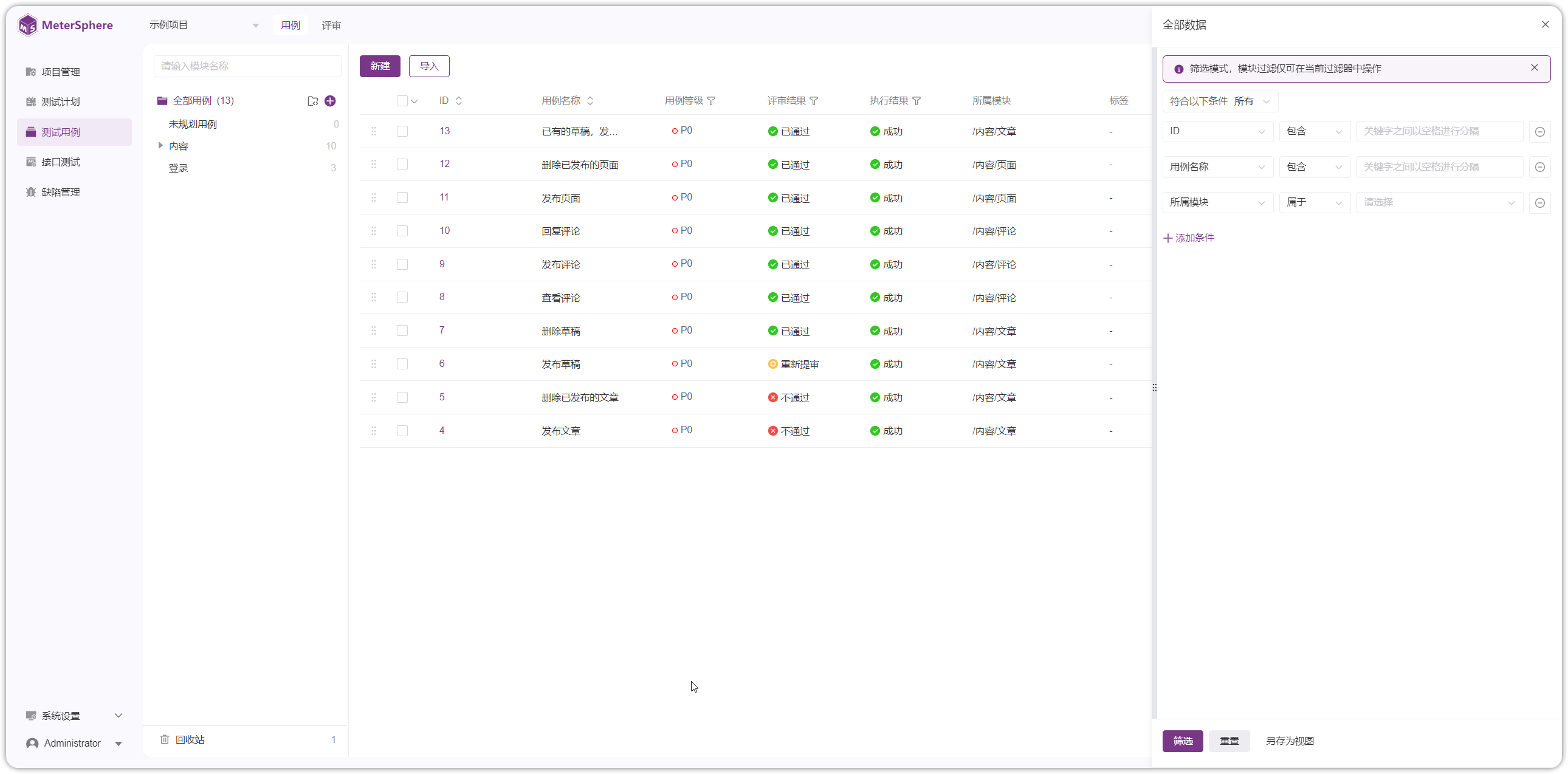Viewport: 1568px width, 774px height.
Task: Open 缺陷管理 bug icon in sidebar
Action: pos(31,192)
